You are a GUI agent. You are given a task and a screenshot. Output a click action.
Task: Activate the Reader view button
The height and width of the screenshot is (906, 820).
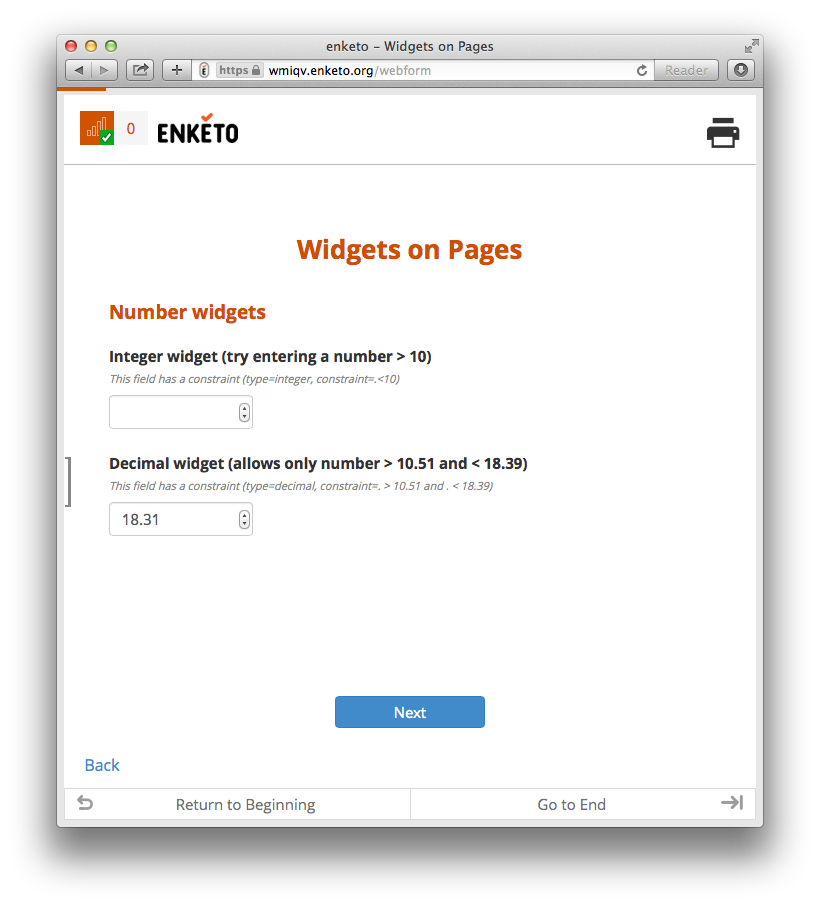pyautogui.click(x=686, y=70)
